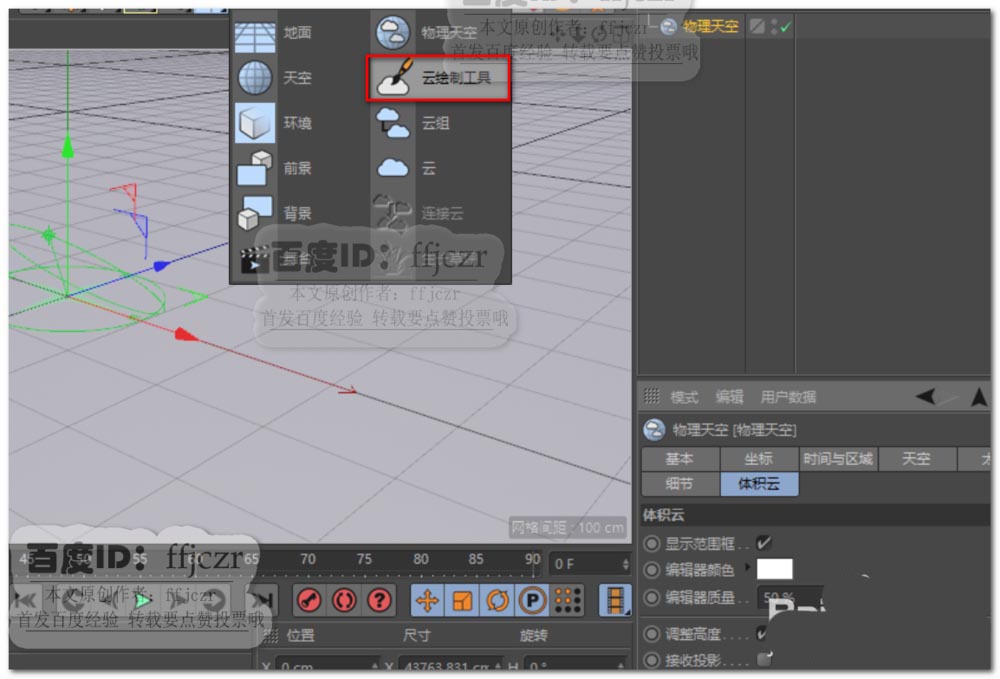Click the up arrow in Attribute Manager
The height and width of the screenshot is (679, 1000).
tap(979, 397)
